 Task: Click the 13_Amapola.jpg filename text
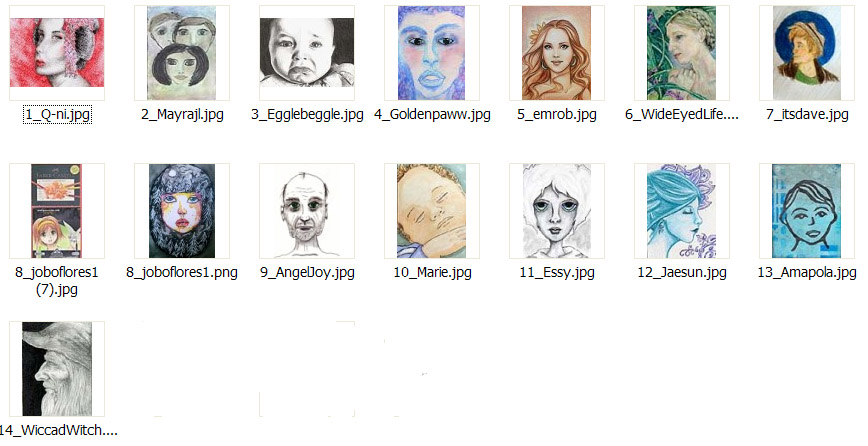click(807, 272)
